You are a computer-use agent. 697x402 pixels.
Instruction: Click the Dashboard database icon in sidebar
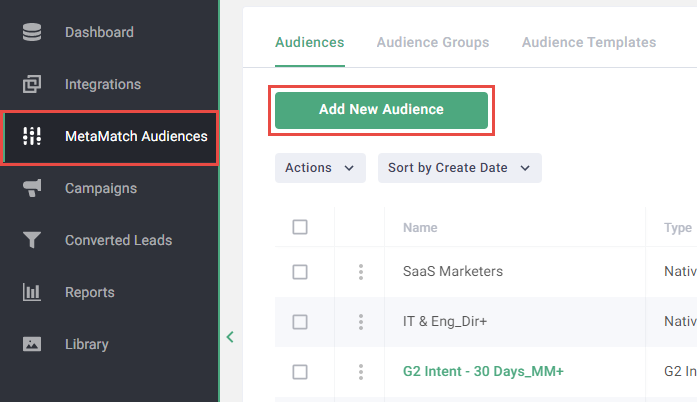[32, 32]
